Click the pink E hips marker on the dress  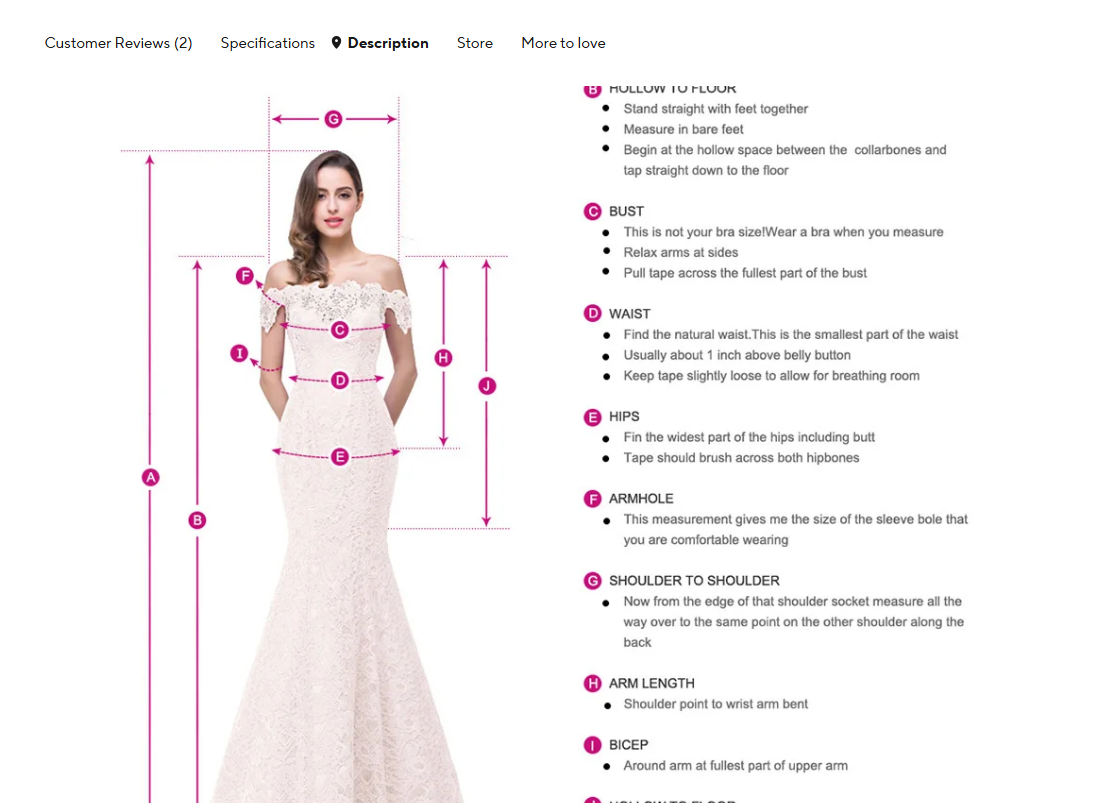339,457
